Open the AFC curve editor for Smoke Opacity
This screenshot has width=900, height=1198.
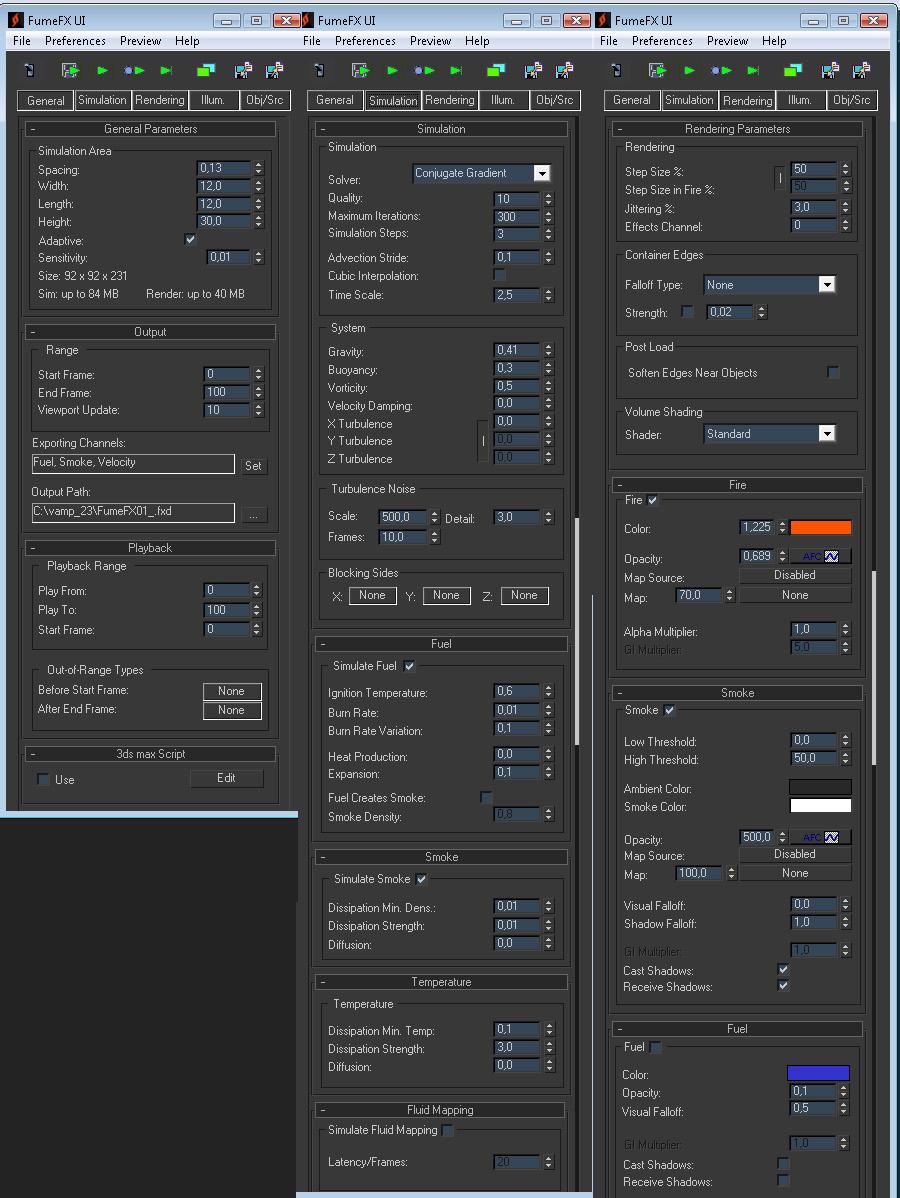(821, 837)
